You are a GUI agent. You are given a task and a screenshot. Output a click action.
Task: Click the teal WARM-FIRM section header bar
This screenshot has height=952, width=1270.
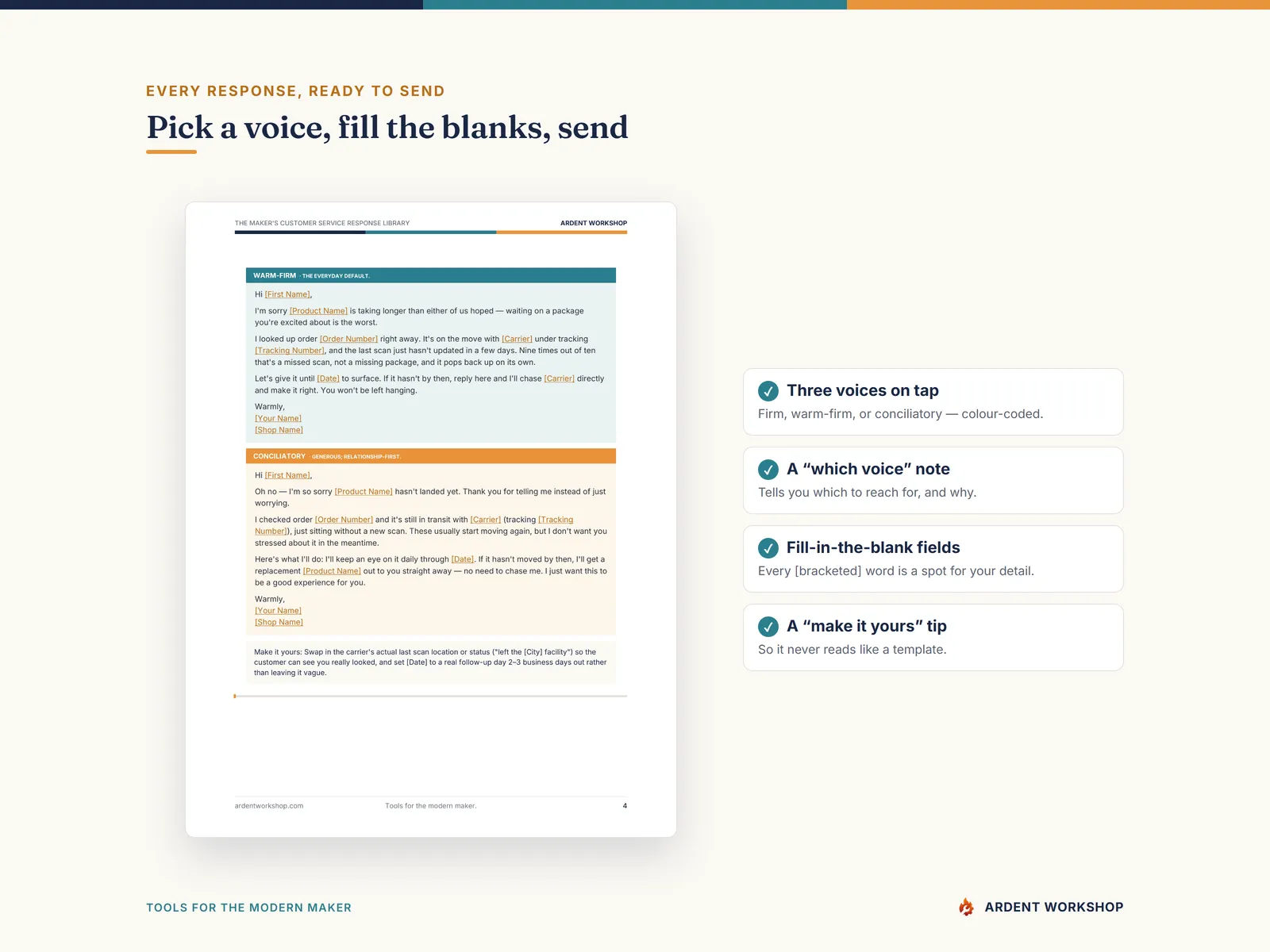coord(431,275)
